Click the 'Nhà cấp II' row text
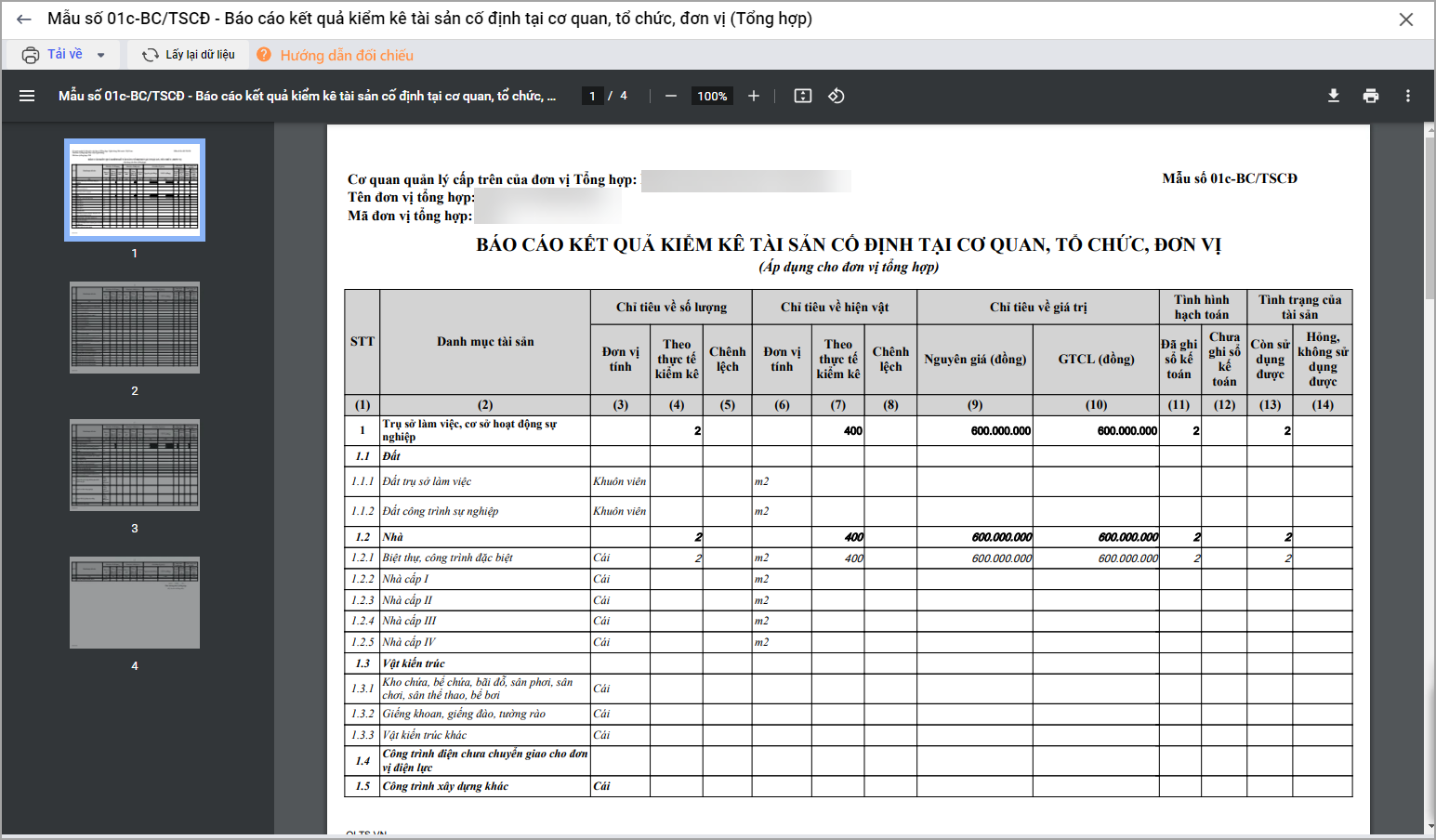 (408, 600)
